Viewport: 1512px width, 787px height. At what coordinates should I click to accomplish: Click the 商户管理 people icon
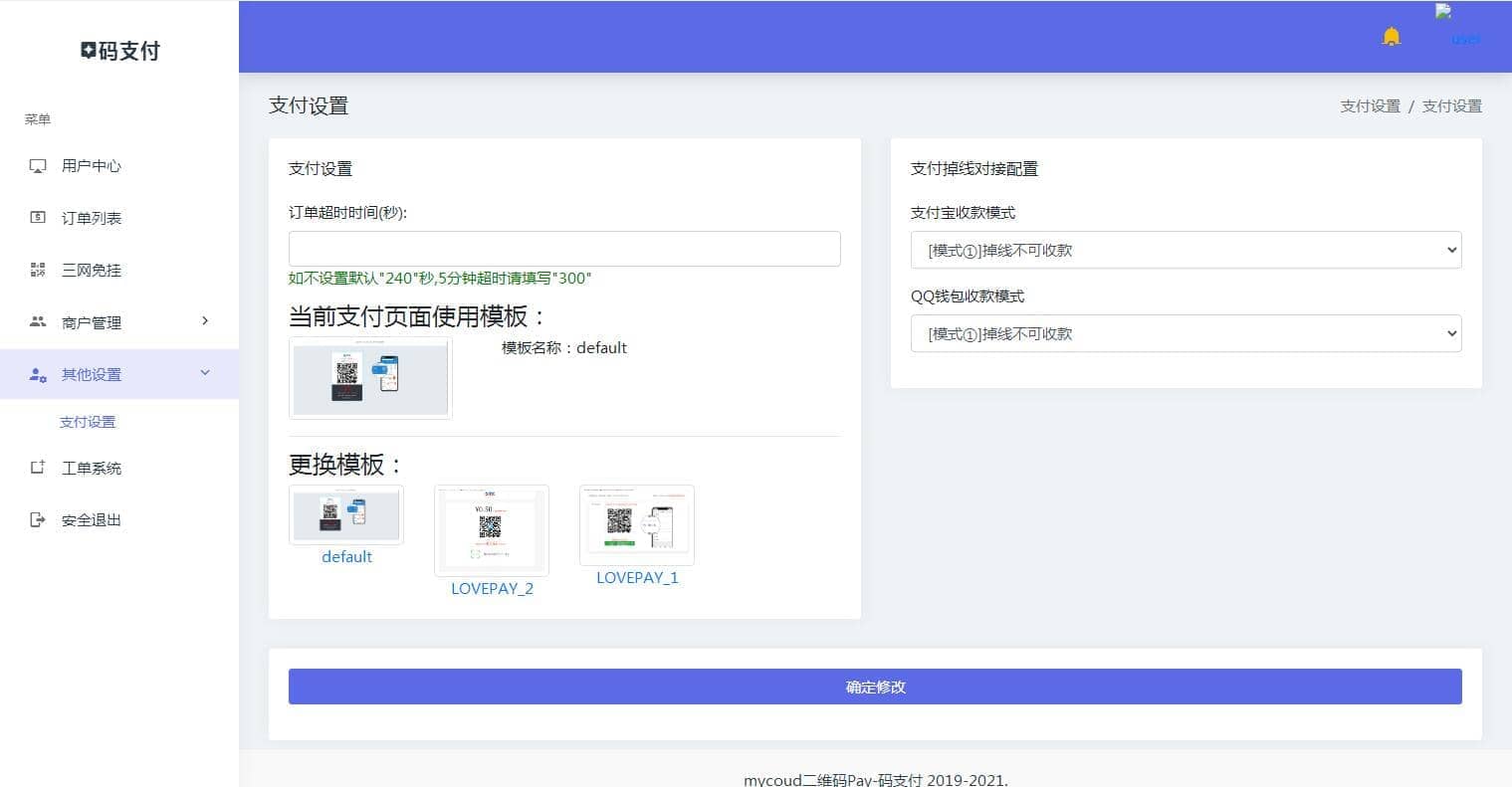[38, 322]
